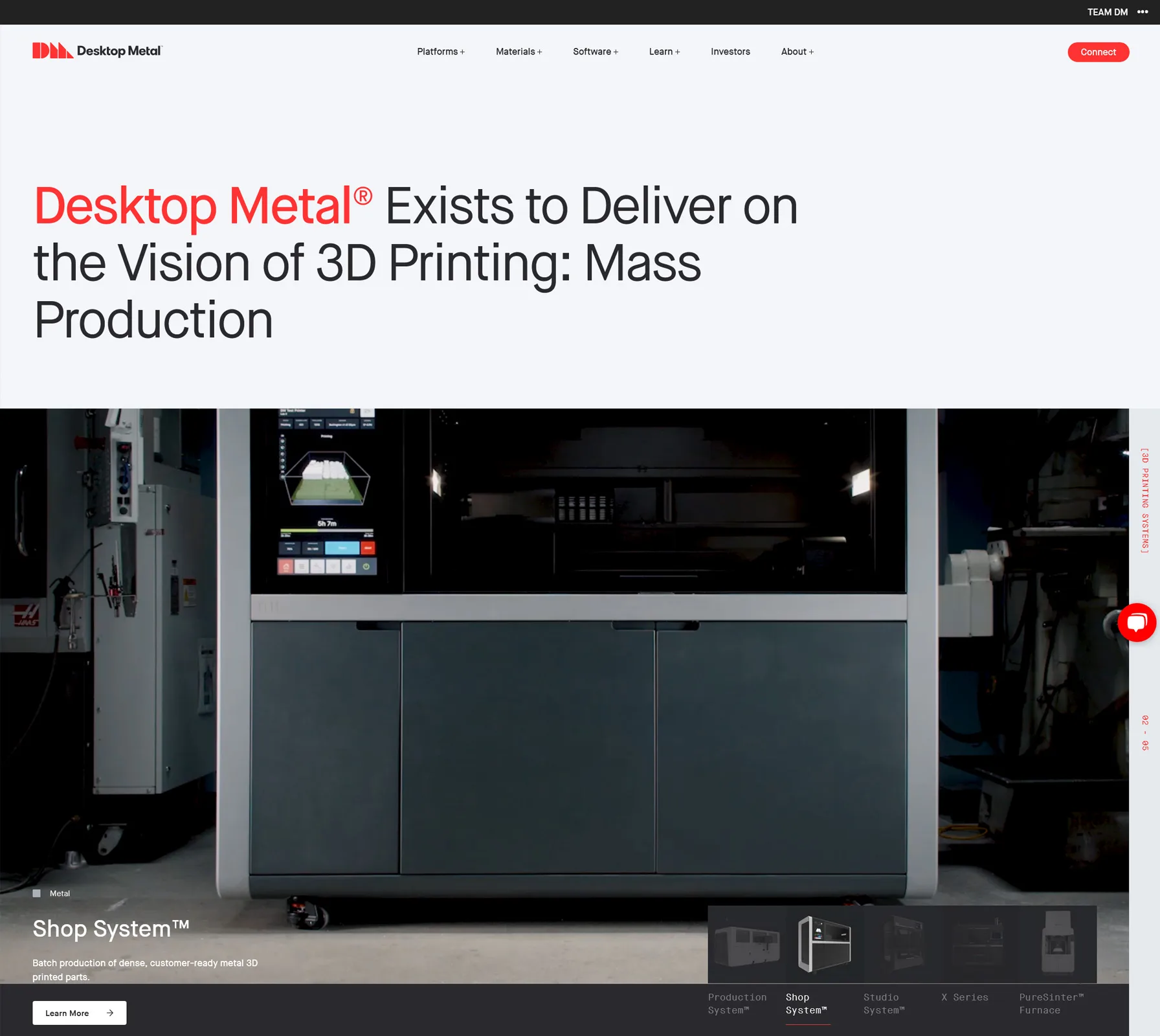
Task: Click the TEAM DM link
Action: tap(1107, 12)
